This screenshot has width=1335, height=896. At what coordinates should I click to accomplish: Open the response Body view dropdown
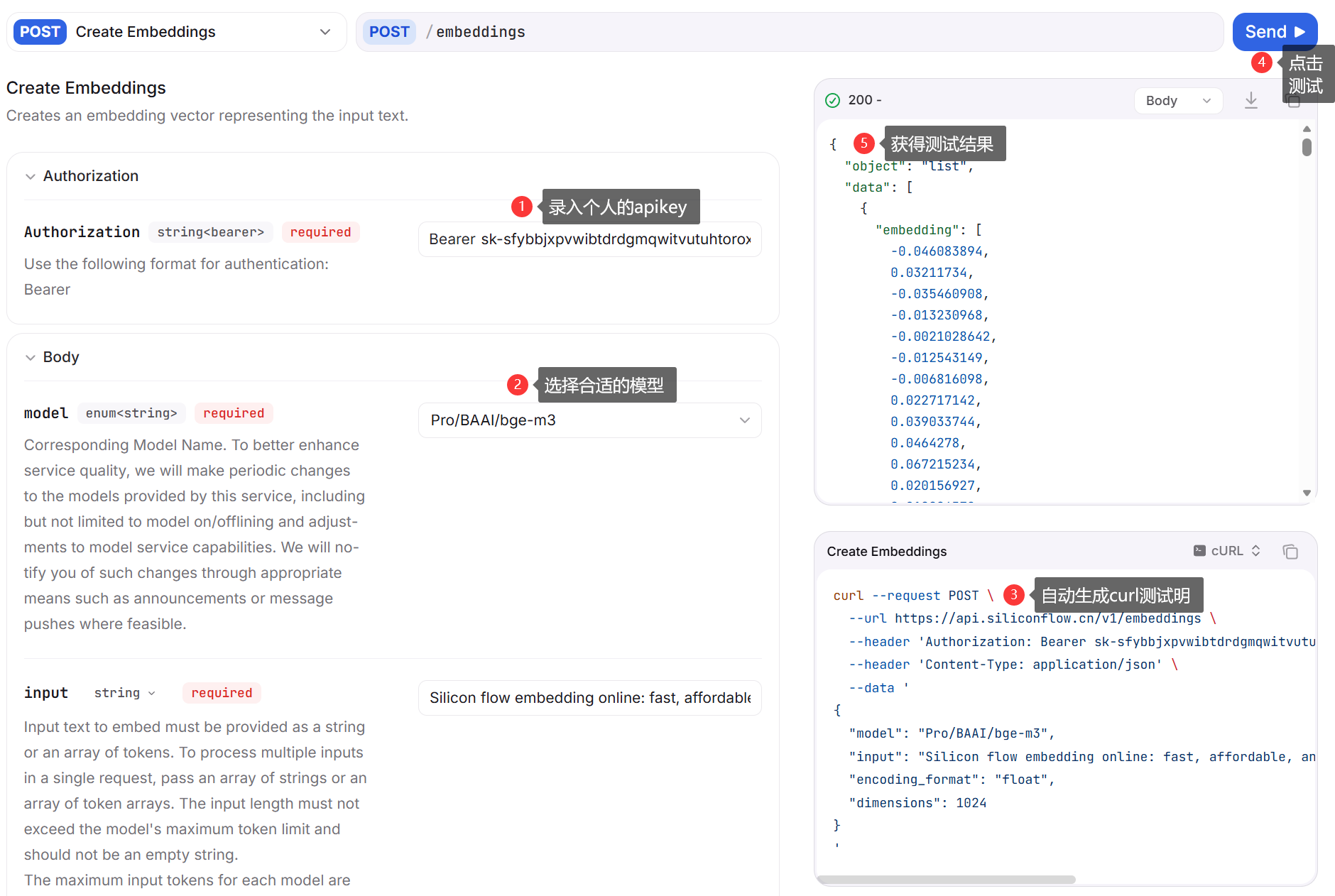[1177, 101]
